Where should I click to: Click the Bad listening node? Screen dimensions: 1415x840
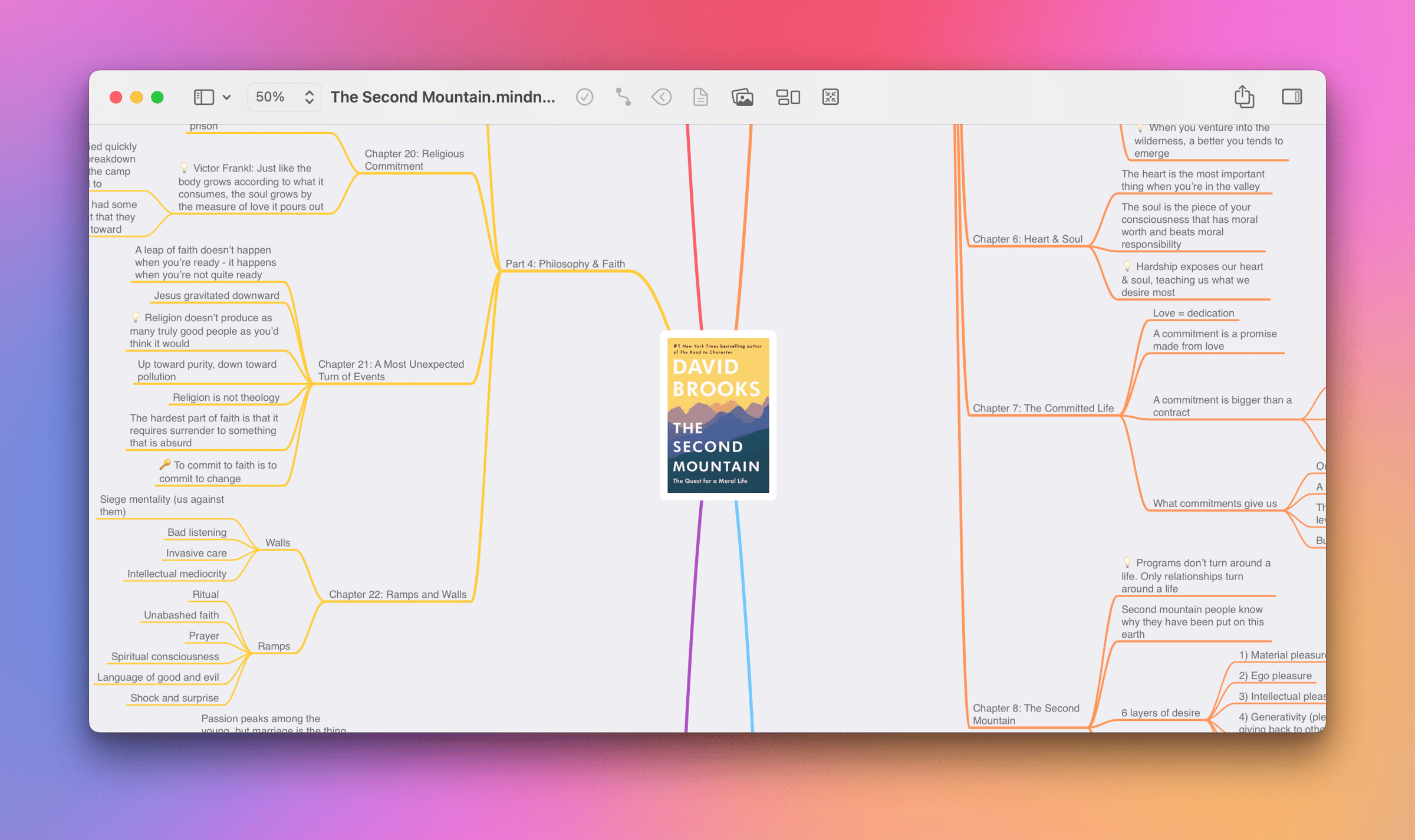[x=197, y=532]
